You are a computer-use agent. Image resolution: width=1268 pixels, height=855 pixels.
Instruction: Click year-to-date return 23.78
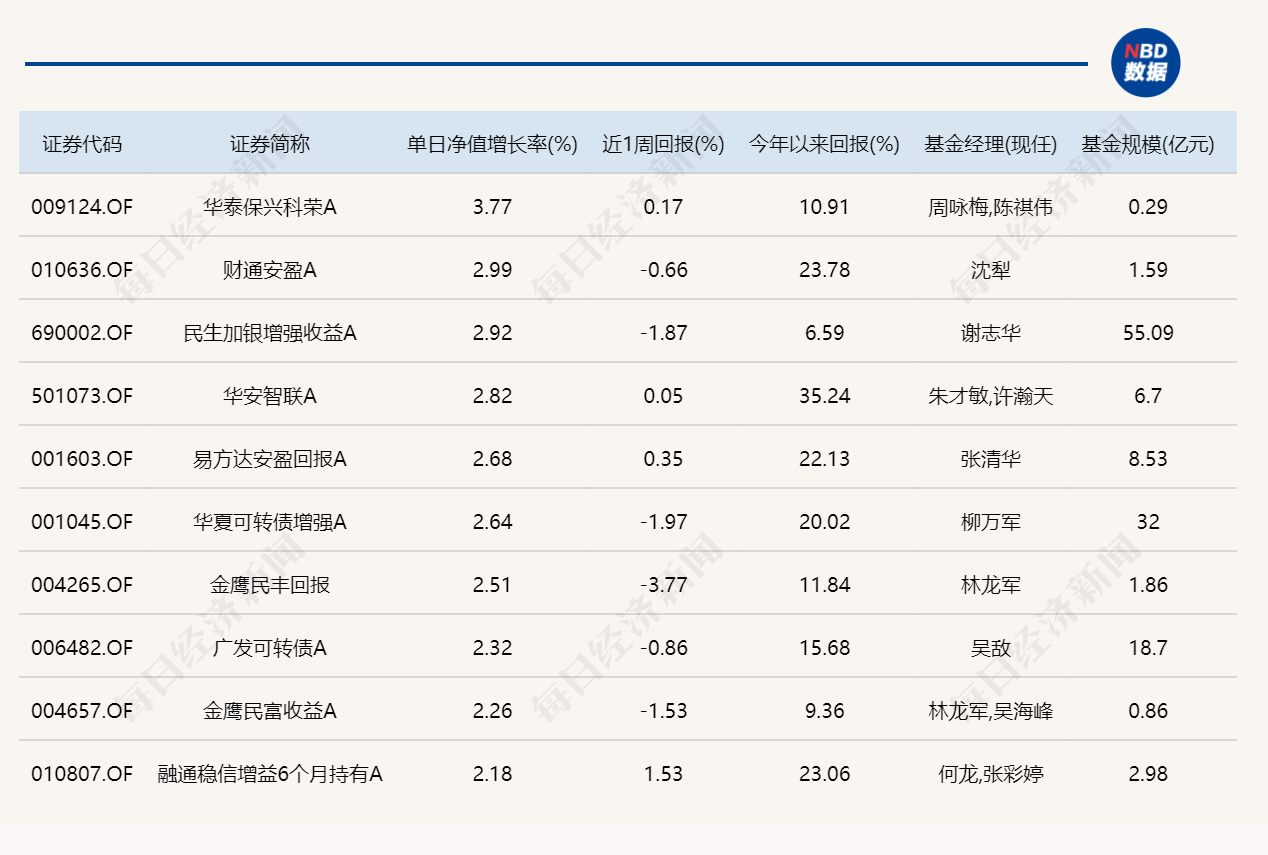coord(825,270)
